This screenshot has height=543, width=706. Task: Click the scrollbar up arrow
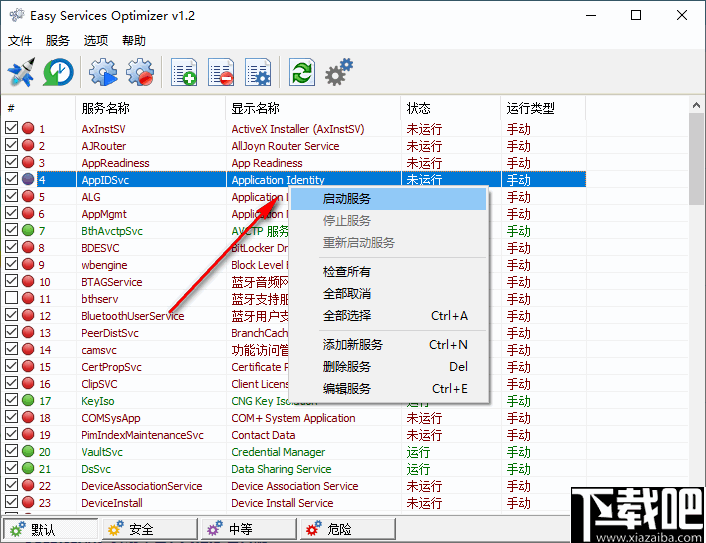point(696,105)
